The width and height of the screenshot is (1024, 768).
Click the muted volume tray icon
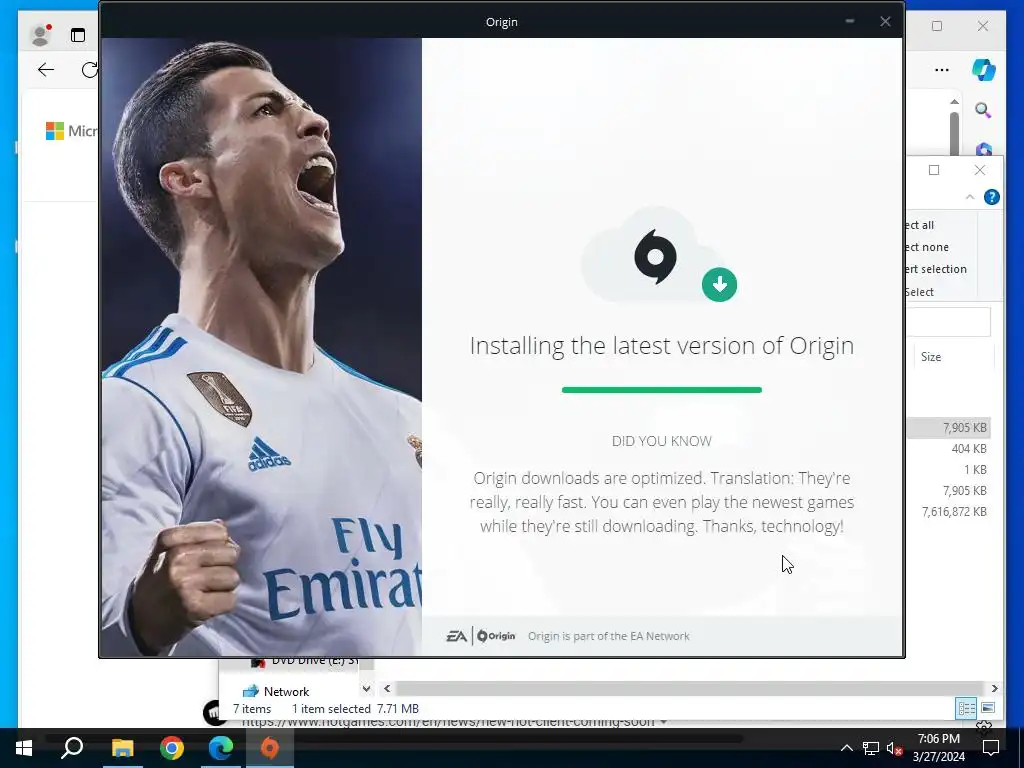tap(894, 748)
